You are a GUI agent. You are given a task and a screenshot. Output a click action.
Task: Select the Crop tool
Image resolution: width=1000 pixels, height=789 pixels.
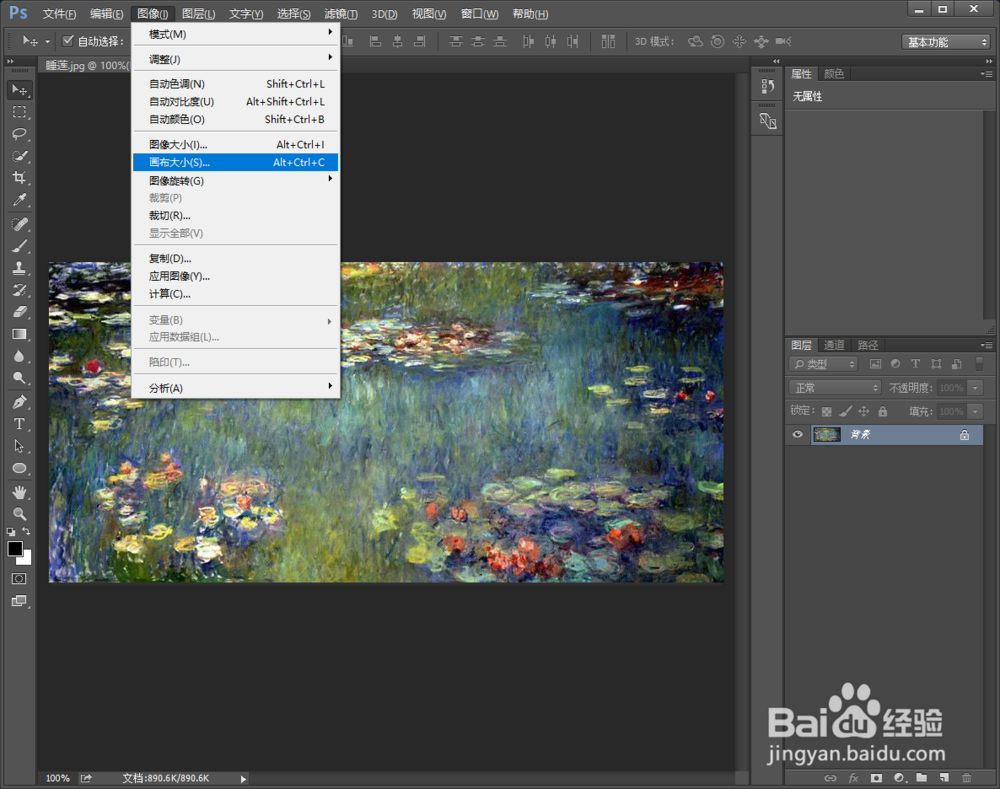click(19, 177)
